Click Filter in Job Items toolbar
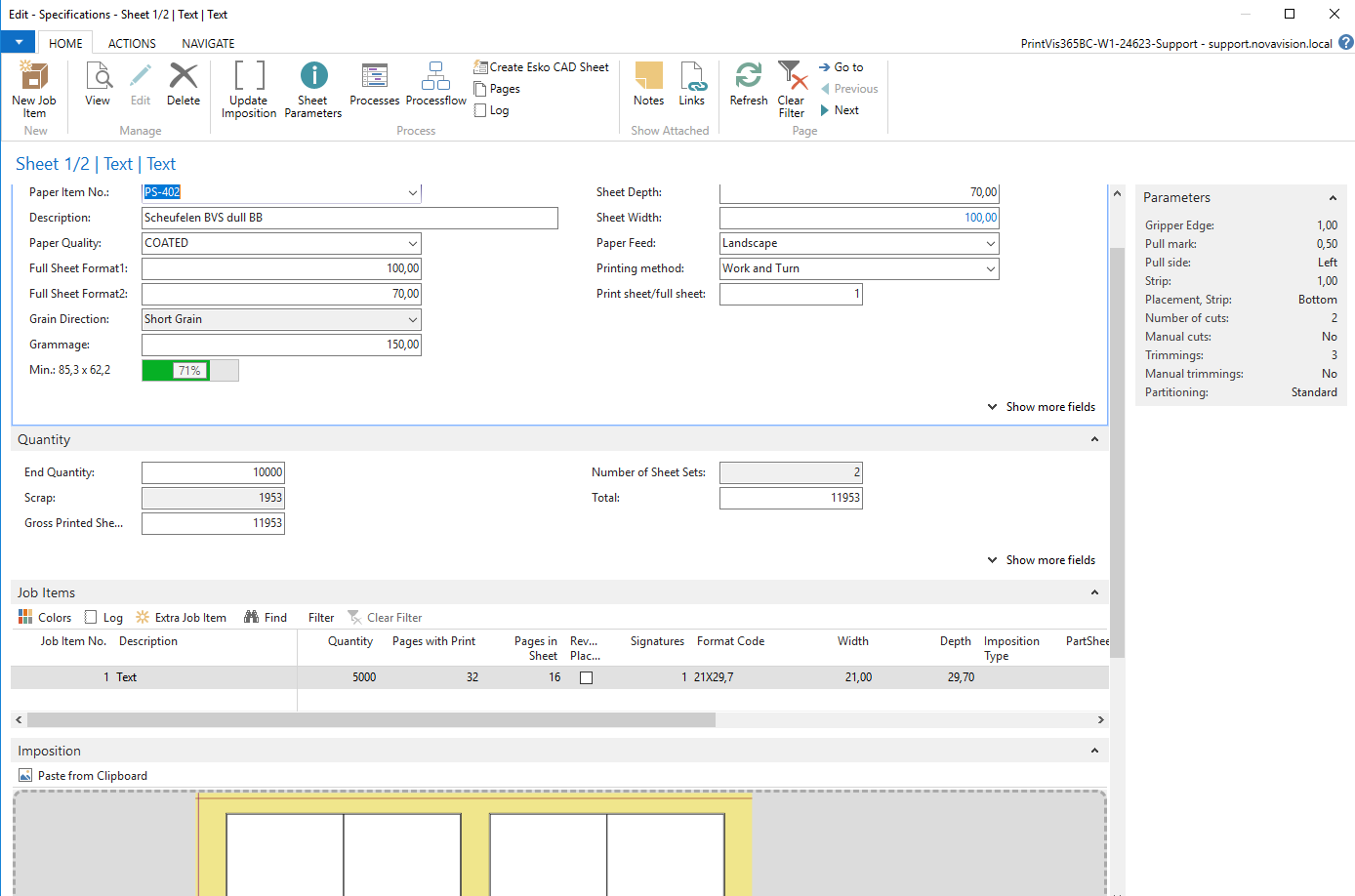This screenshot has height=896, width=1355. [x=321, y=618]
